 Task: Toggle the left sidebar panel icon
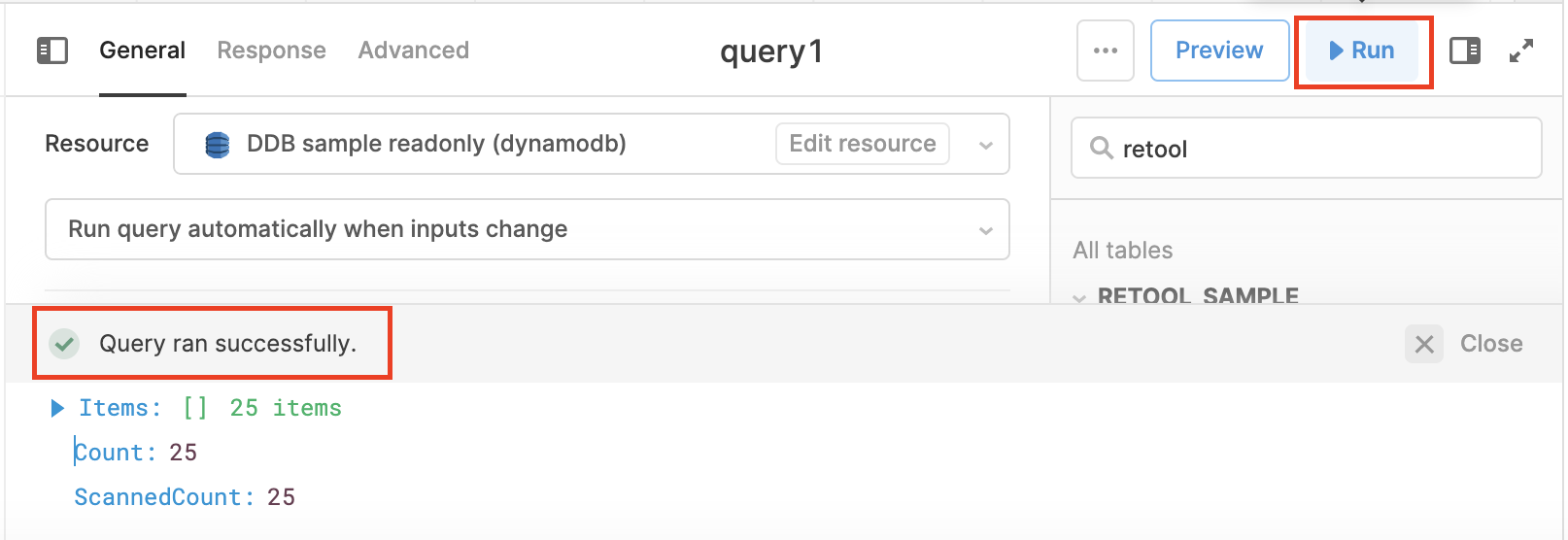point(52,51)
